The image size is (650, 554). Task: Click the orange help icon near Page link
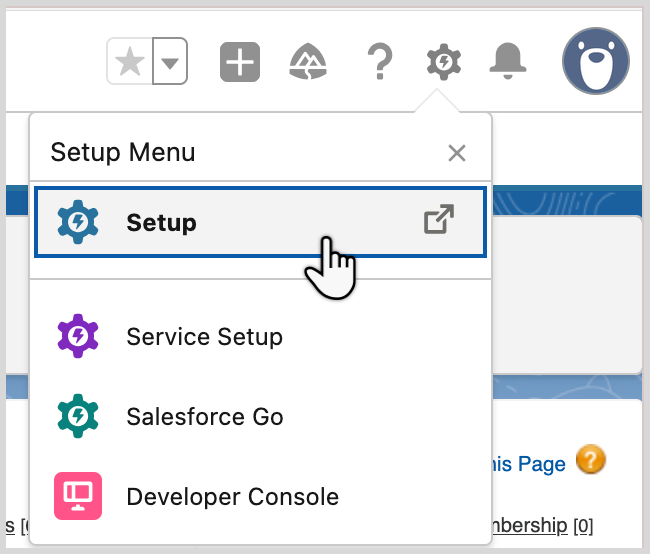(x=591, y=459)
